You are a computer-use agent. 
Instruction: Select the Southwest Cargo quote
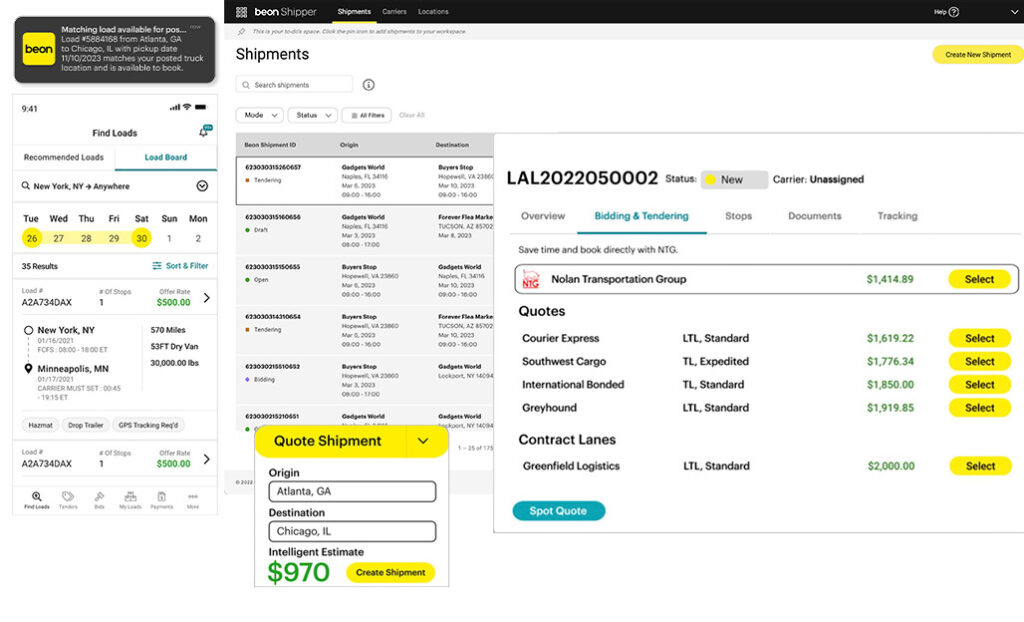coord(980,361)
